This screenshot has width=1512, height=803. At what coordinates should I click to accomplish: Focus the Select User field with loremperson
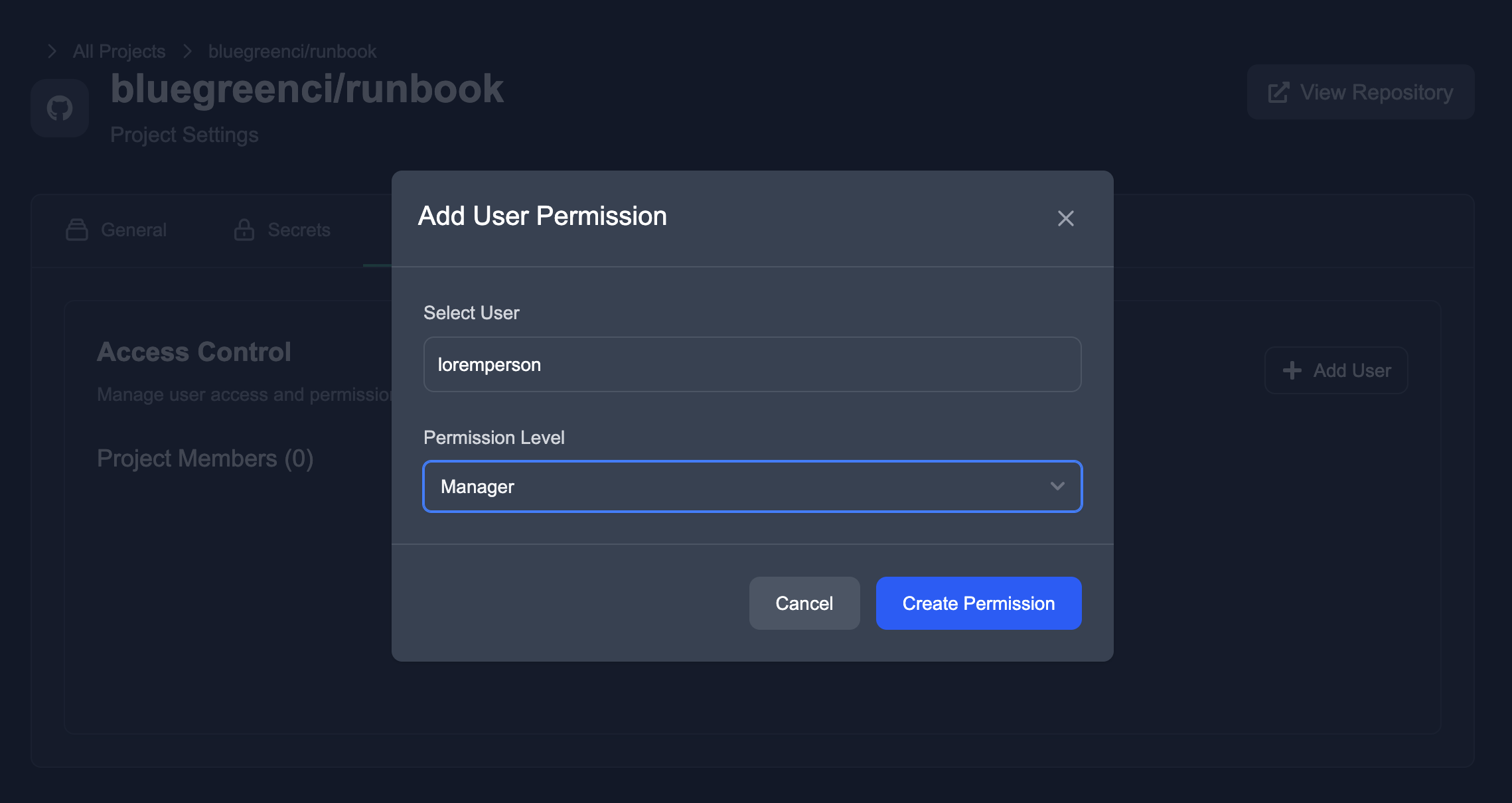[752, 364]
